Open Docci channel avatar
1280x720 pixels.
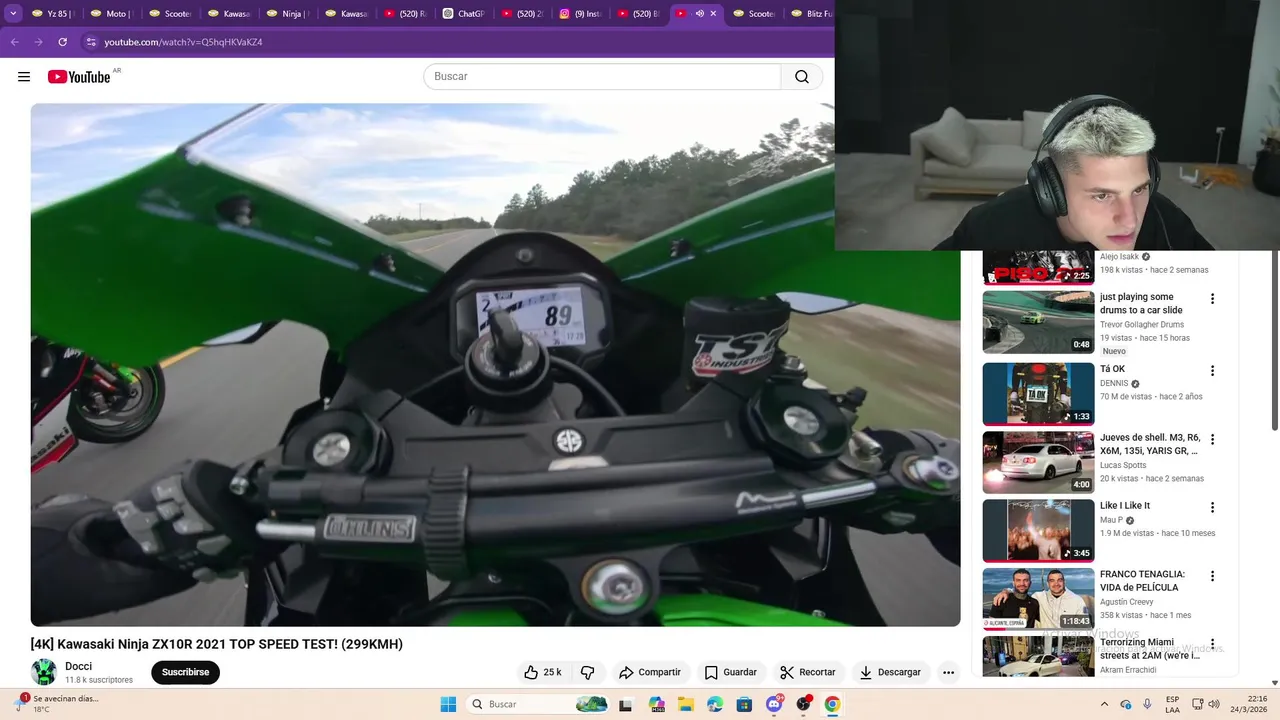tap(44, 672)
